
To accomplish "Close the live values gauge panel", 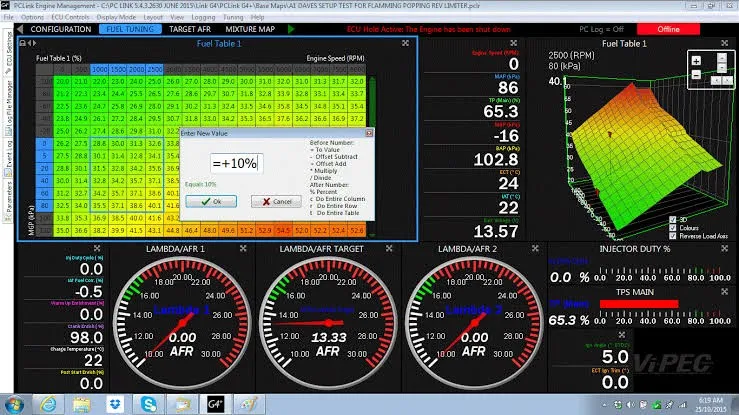I will 514,43.
